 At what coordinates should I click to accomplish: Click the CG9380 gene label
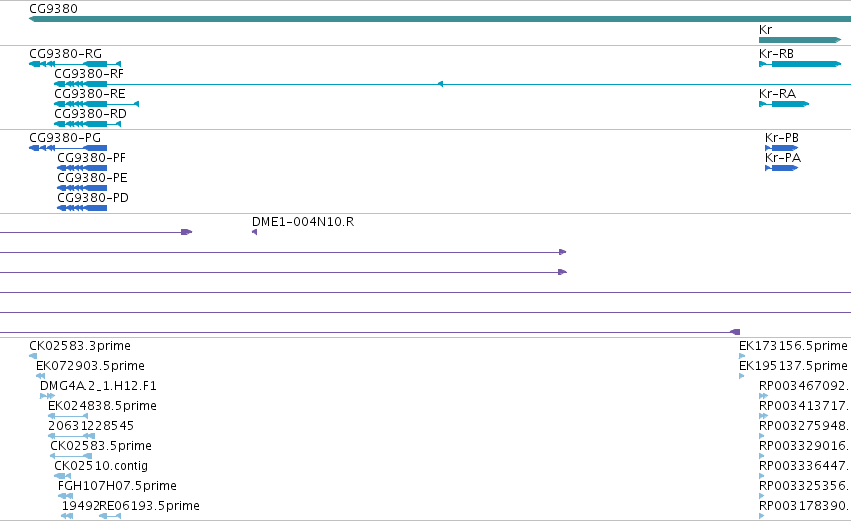[x=53, y=9]
